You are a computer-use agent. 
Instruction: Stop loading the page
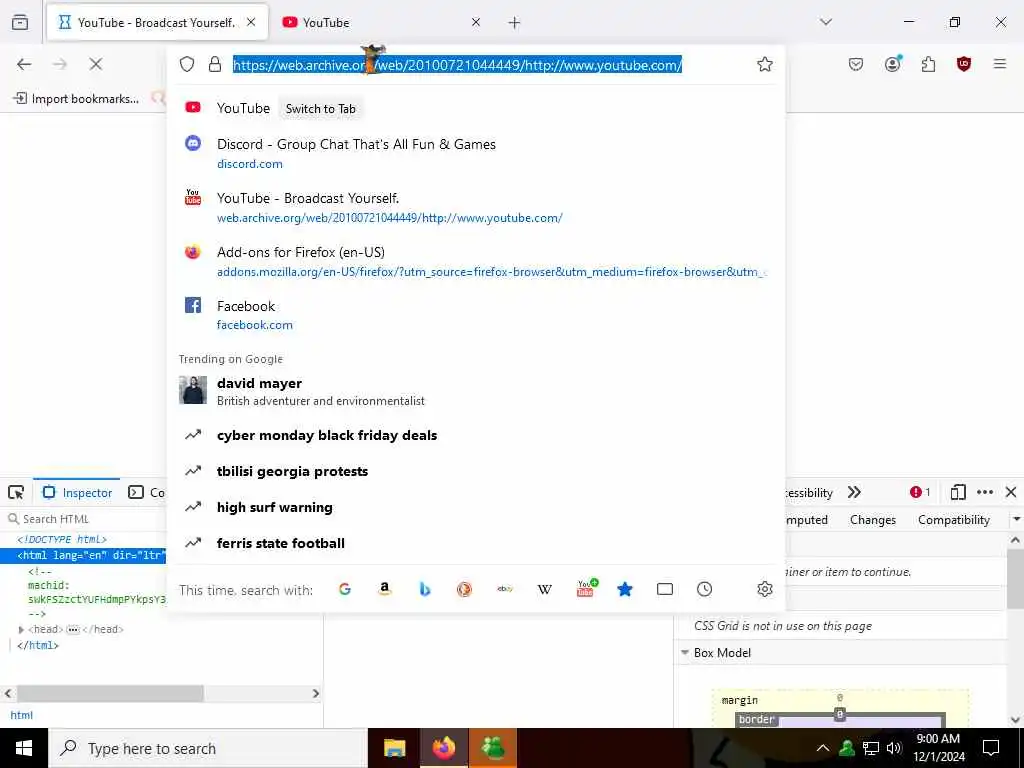pos(95,64)
